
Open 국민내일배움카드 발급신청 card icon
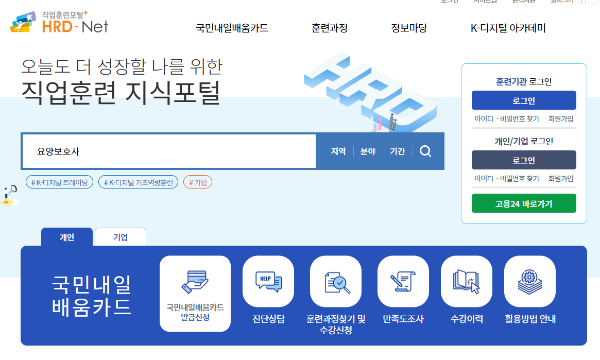195,293
